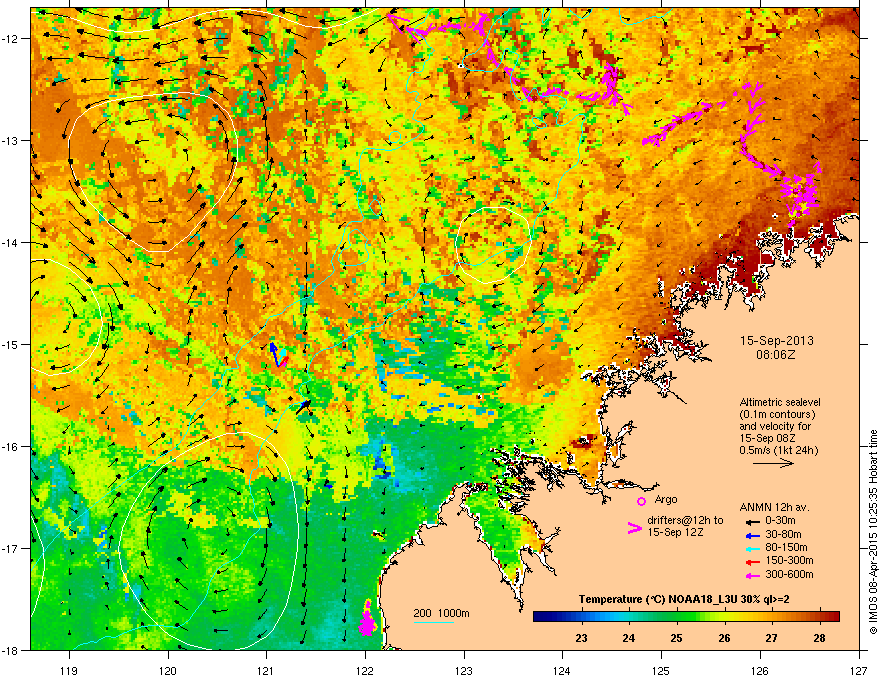Click the 'ANMN 12h av.' legend heading
This screenshot has height=680, width=880.
(x=774, y=507)
